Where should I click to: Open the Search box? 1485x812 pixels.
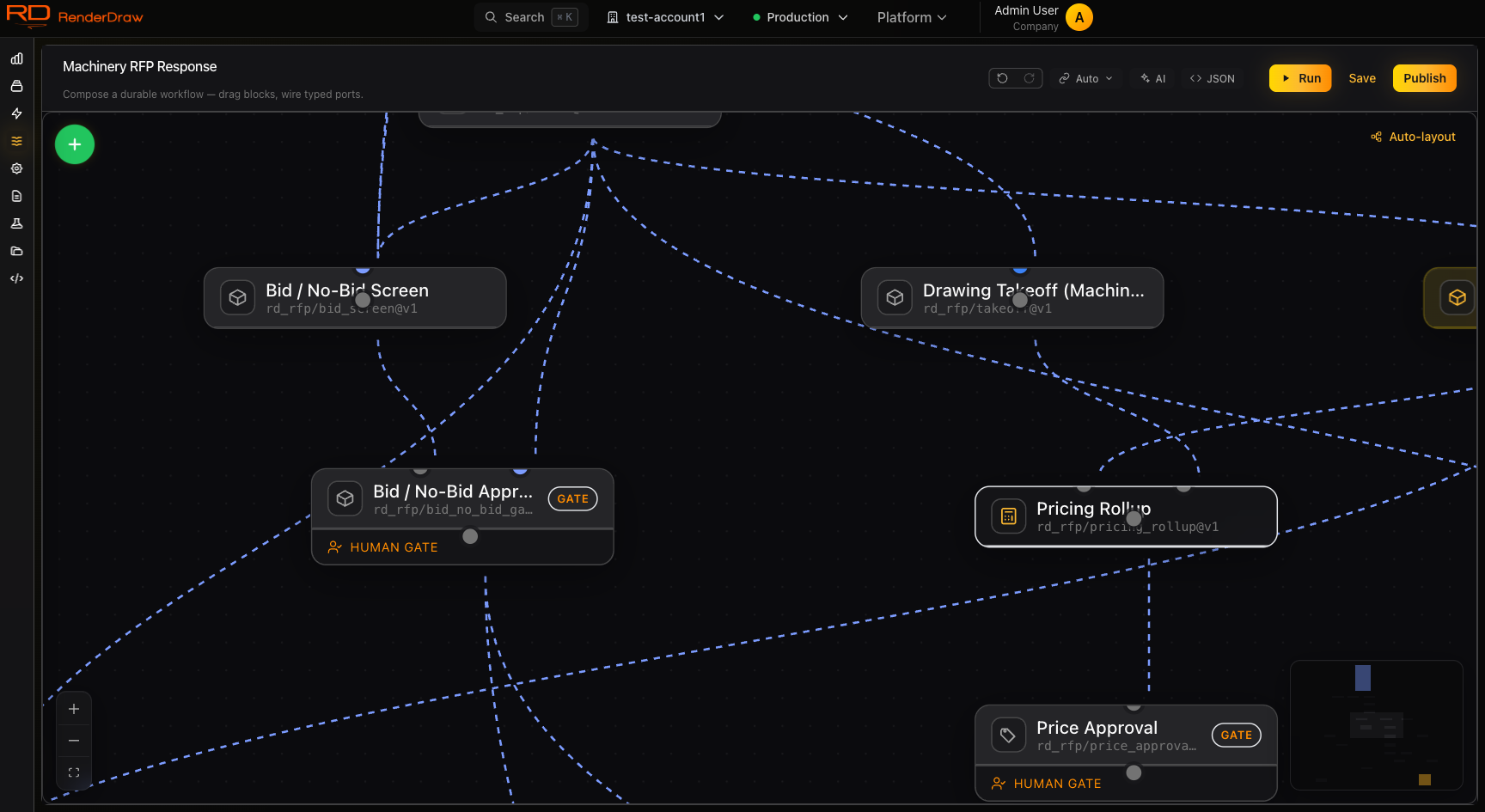point(531,17)
